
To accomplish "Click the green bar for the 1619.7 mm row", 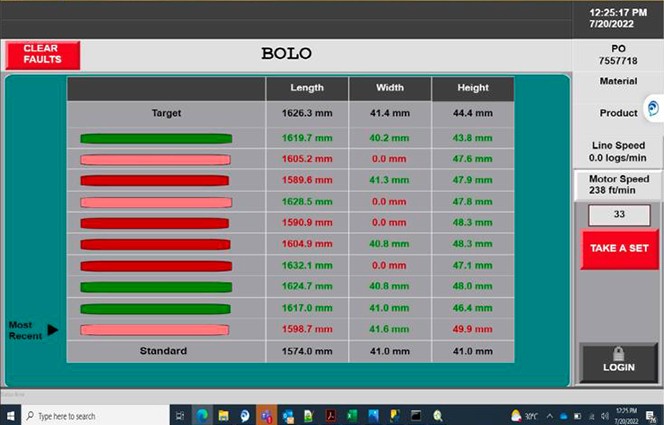I will click(x=156, y=138).
